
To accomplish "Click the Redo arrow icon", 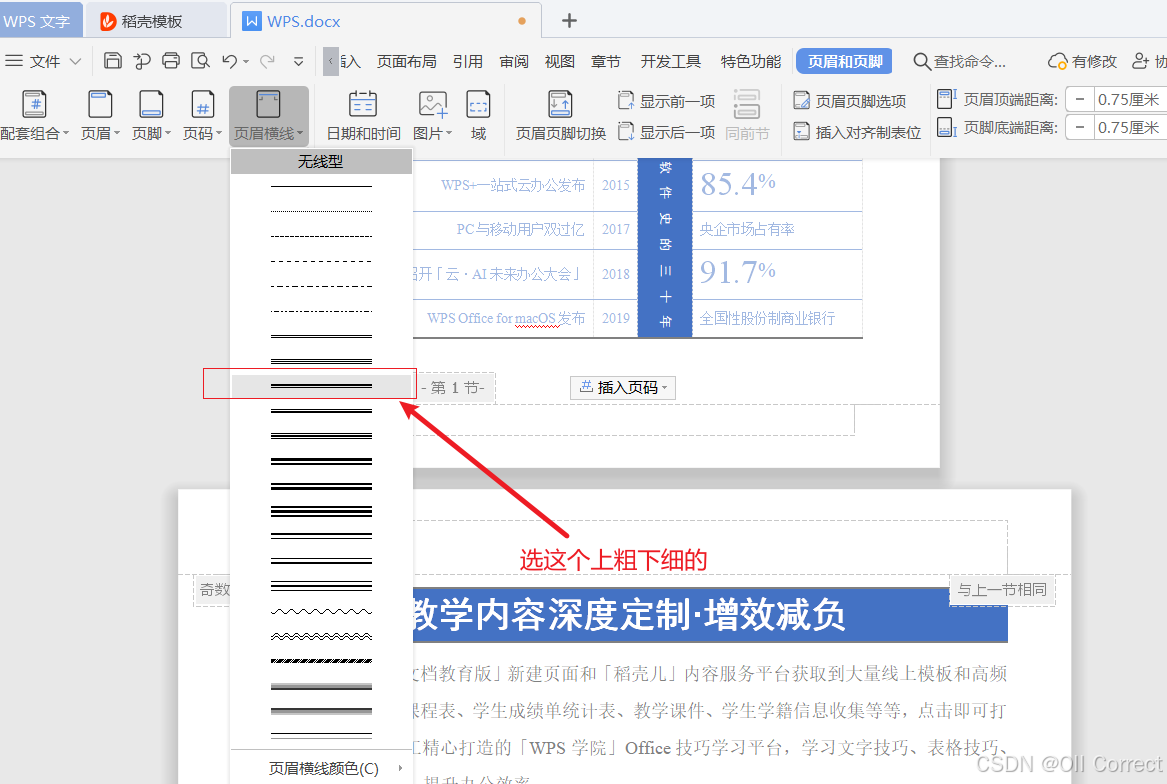I will point(267,61).
